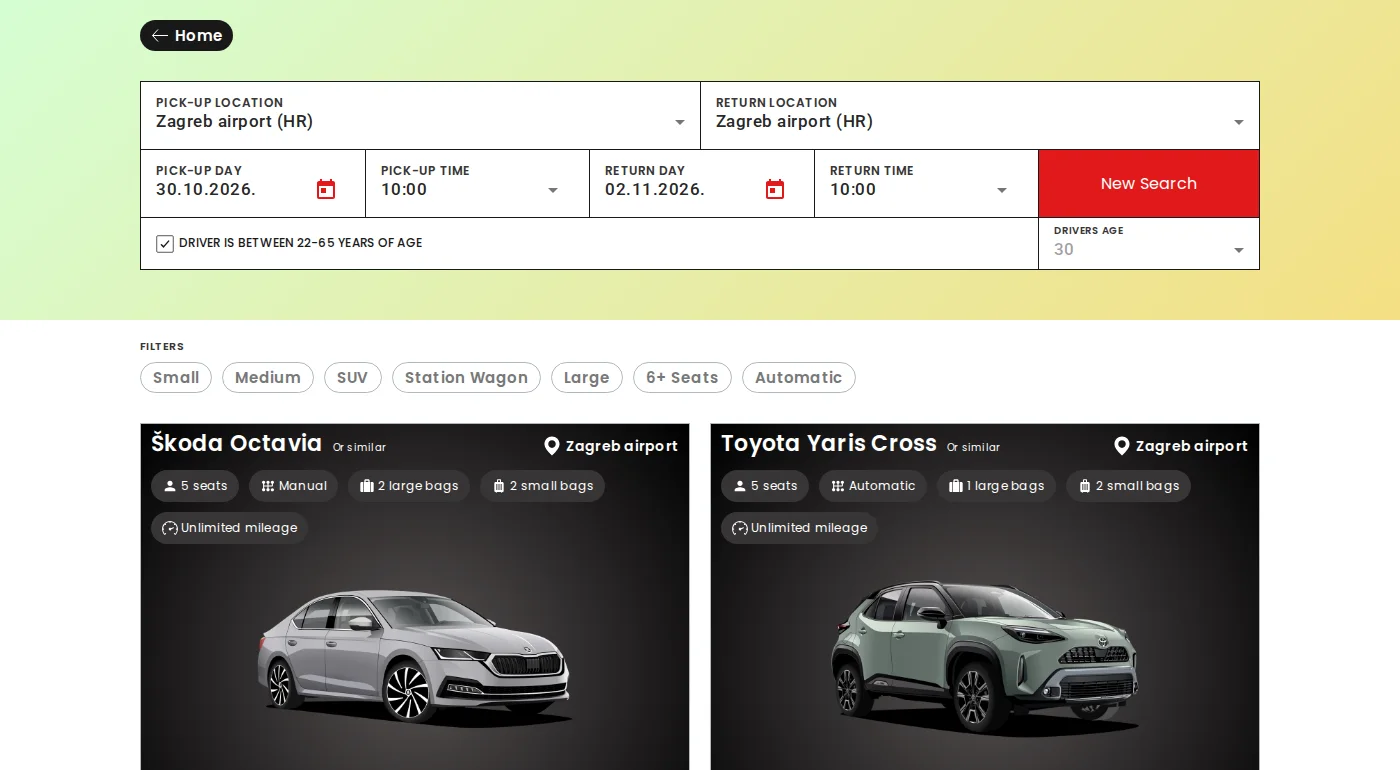The height and width of the screenshot is (770, 1400).
Task: Open the pick-up day calendar icon
Action: [326, 189]
